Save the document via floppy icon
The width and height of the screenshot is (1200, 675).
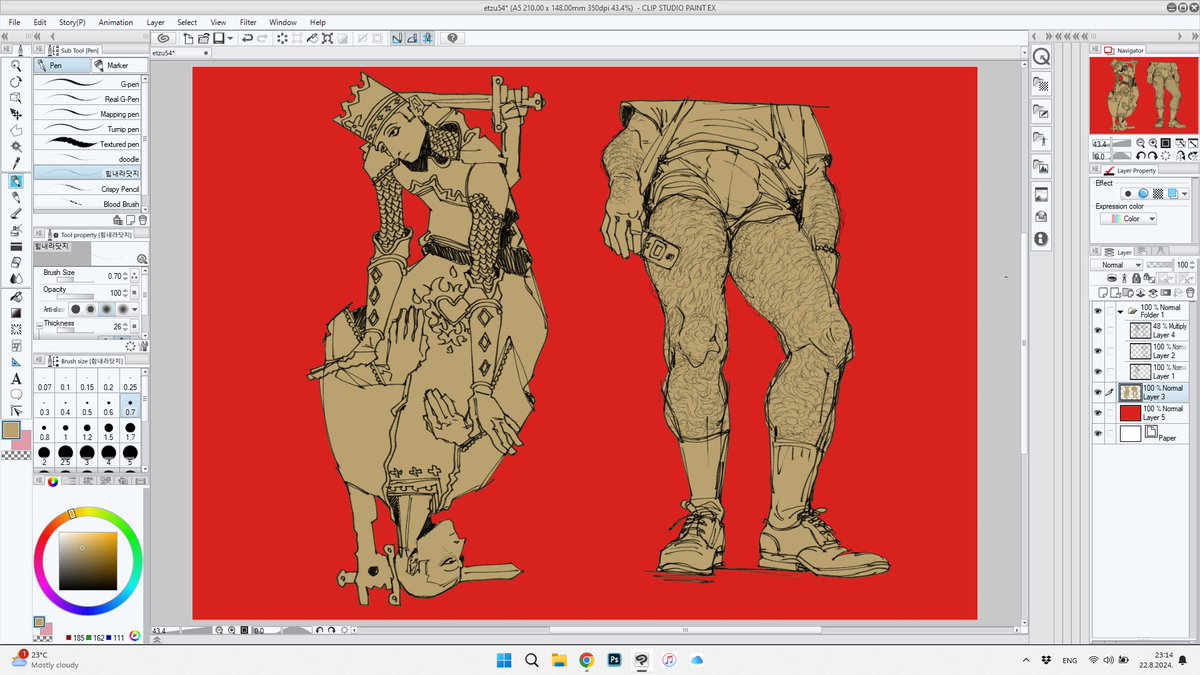point(218,38)
